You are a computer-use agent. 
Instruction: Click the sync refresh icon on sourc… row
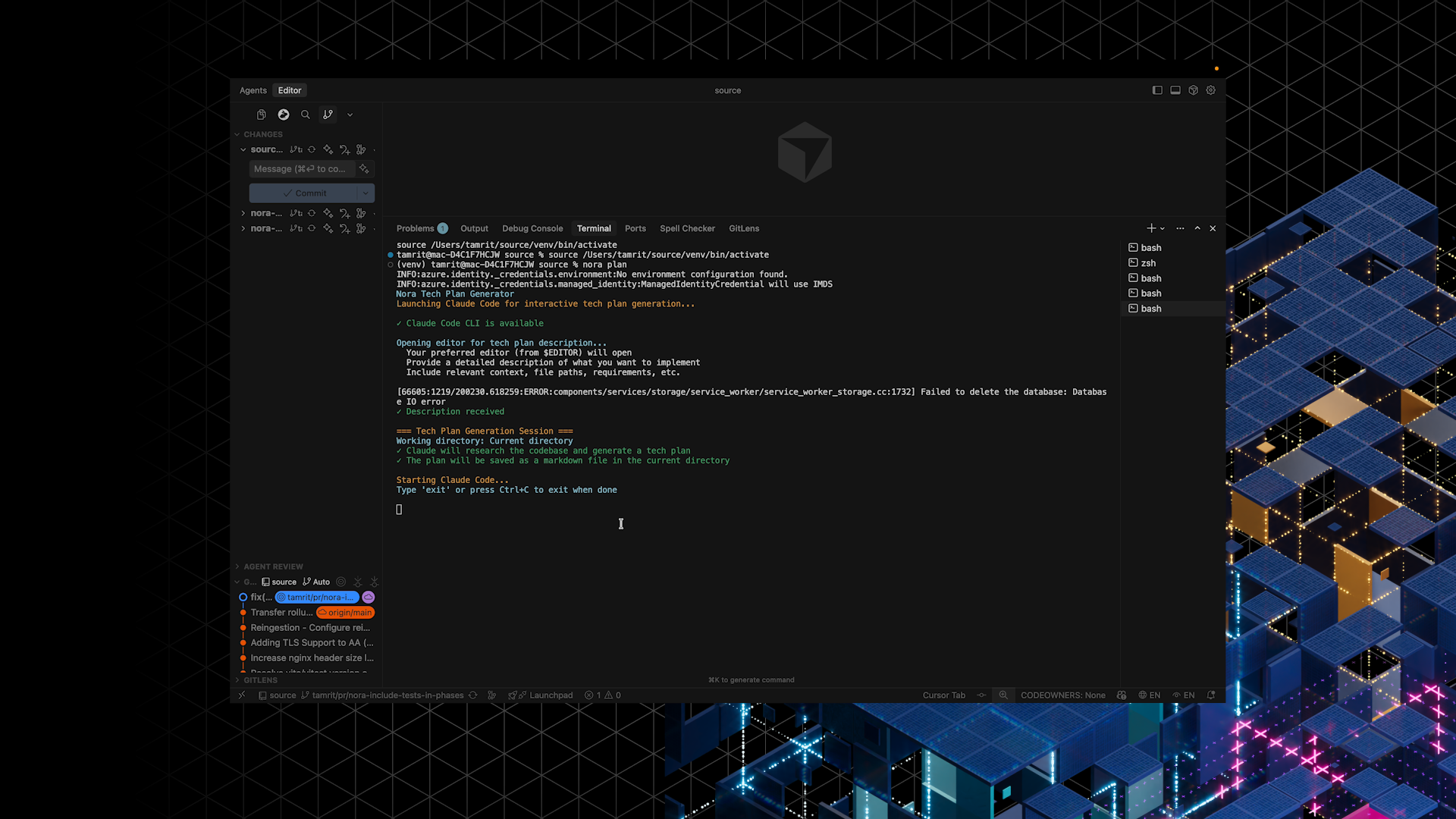point(312,149)
